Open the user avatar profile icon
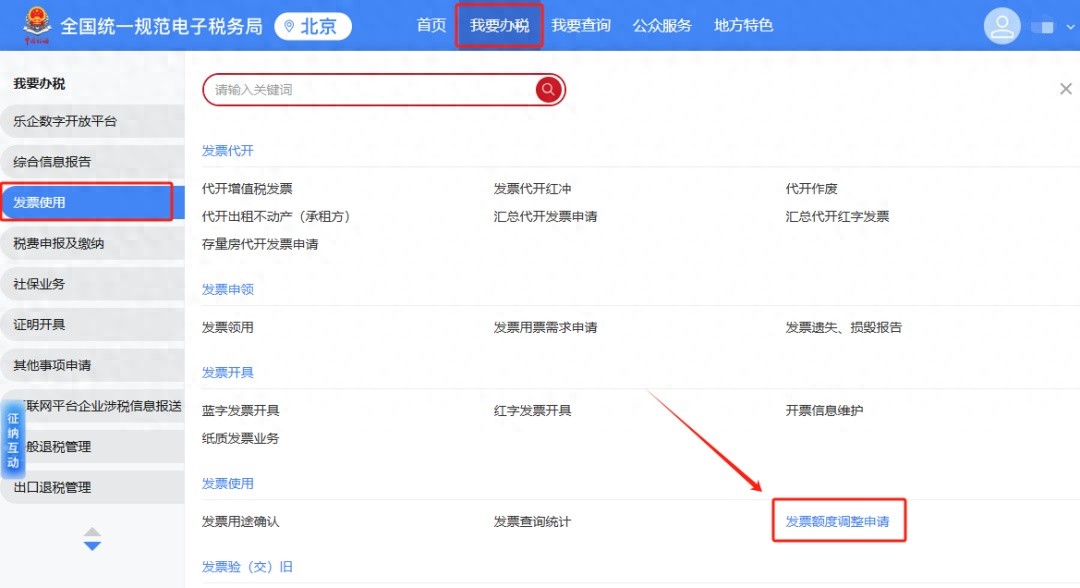 [1002, 25]
